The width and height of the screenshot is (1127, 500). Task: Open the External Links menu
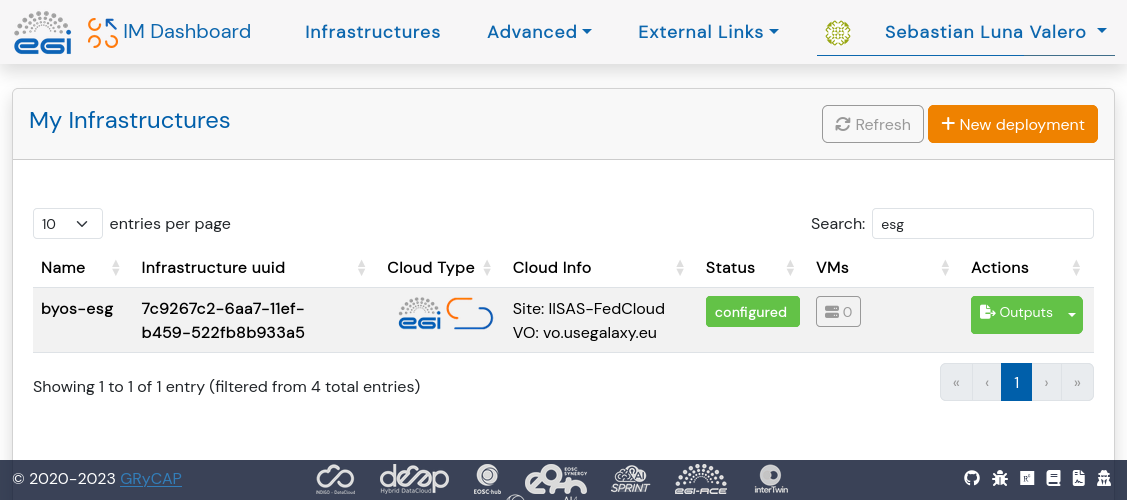click(708, 32)
